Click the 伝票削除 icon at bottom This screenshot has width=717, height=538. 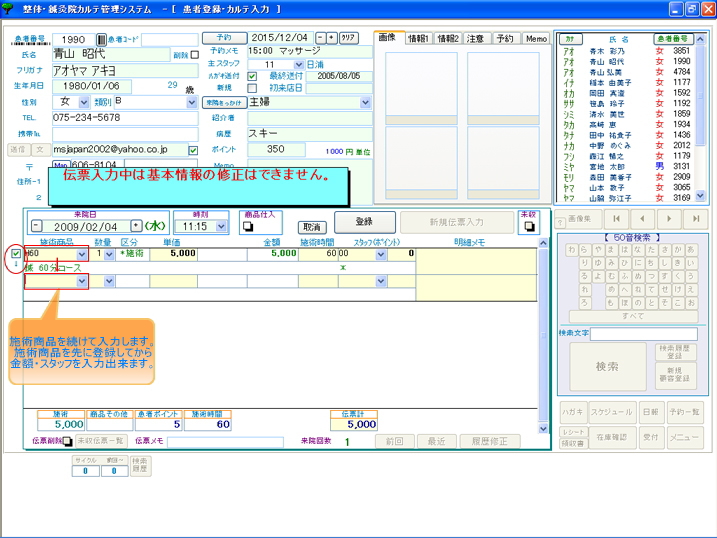(68, 441)
